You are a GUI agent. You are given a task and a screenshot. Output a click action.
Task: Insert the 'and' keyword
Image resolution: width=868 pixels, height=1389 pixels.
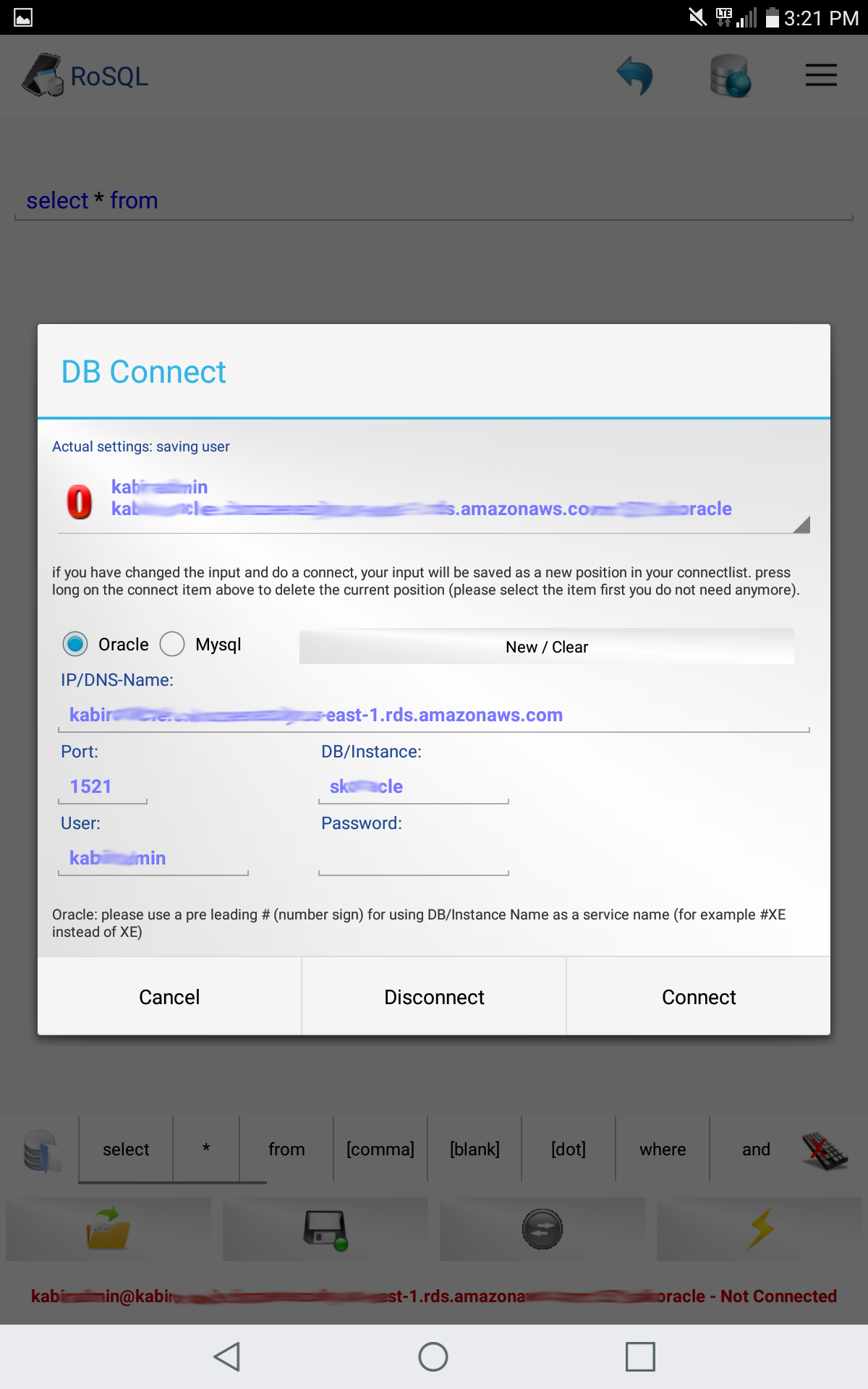pyautogui.click(x=756, y=1149)
